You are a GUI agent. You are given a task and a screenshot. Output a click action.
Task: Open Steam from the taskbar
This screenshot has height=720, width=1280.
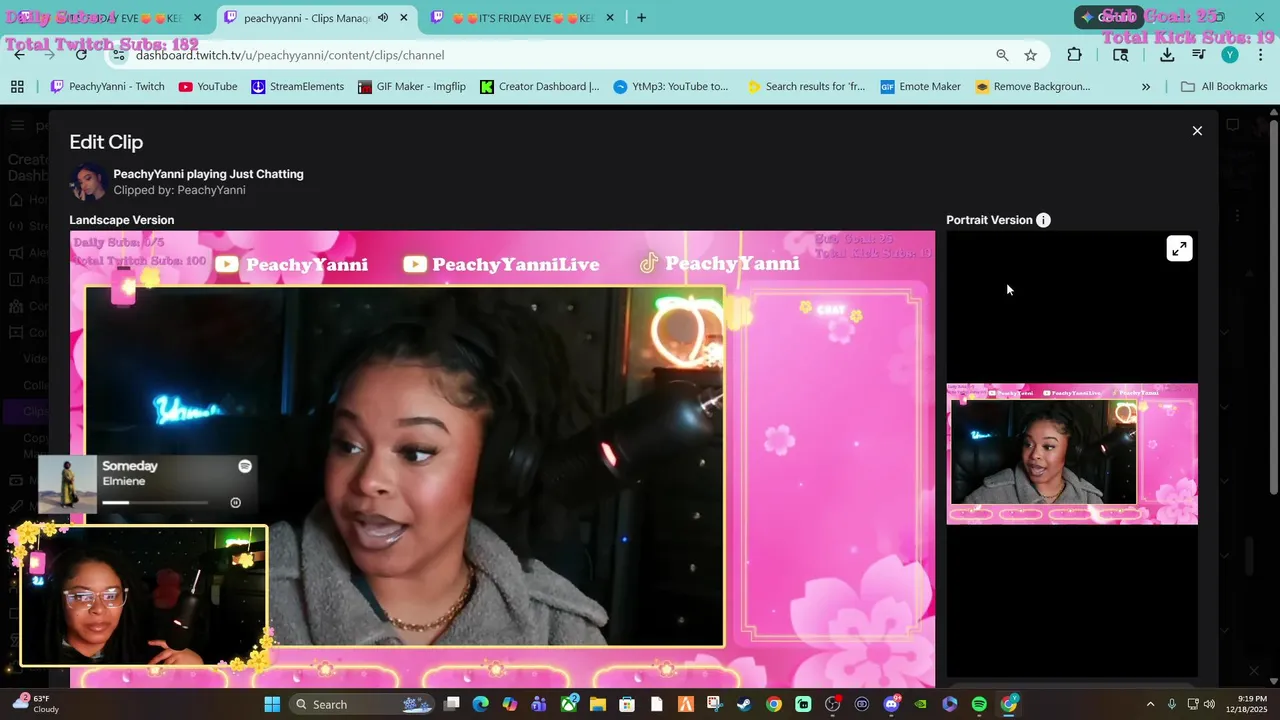click(745, 704)
